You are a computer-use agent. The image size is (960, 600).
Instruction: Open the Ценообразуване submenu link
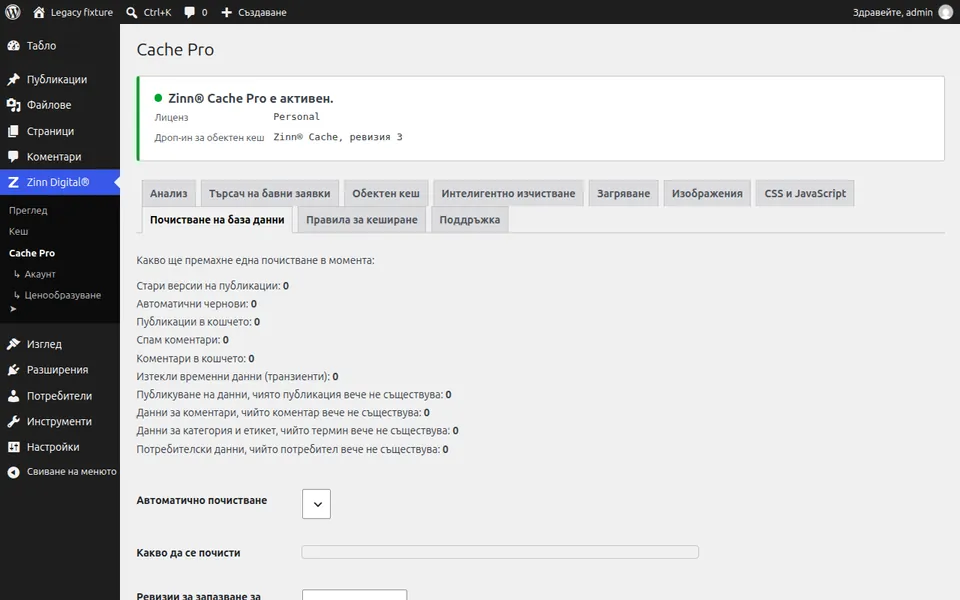[62, 295]
